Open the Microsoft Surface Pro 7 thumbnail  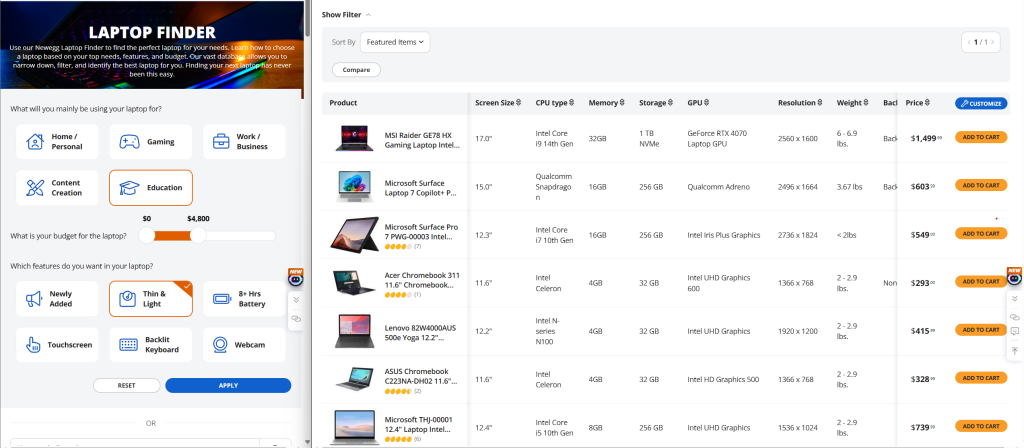[x=354, y=234]
